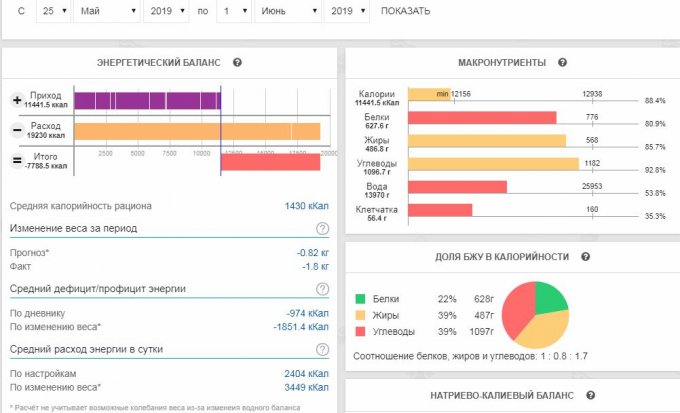Click the red Углеводы legend swatch
Viewport: 680px width, 413px height.
tap(360, 331)
